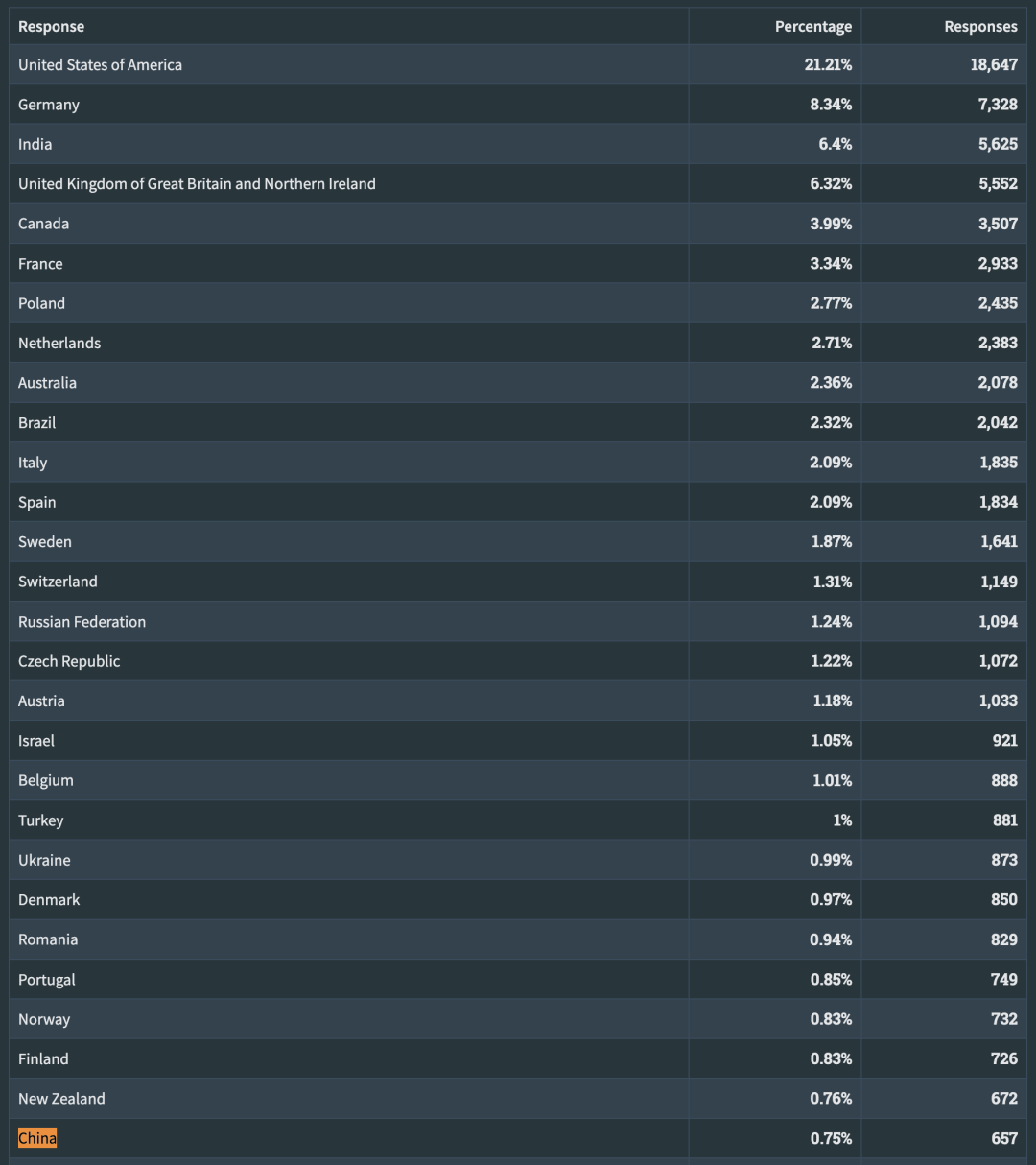This screenshot has height=1165, width=1036.
Task: Click the United States of America row
Action: (100, 65)
